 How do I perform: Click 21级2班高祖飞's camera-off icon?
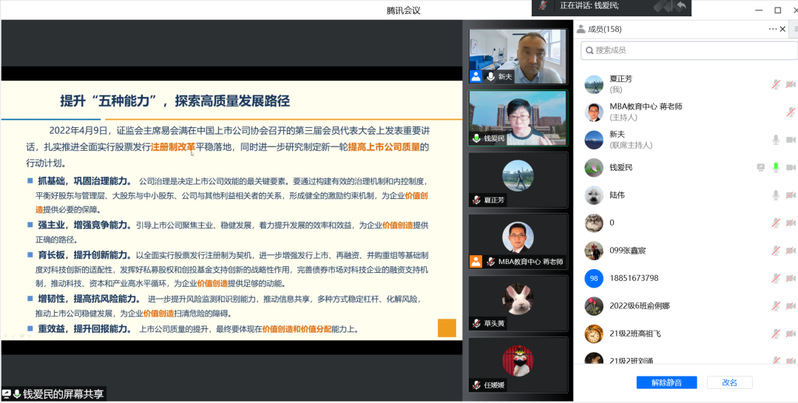790,333
